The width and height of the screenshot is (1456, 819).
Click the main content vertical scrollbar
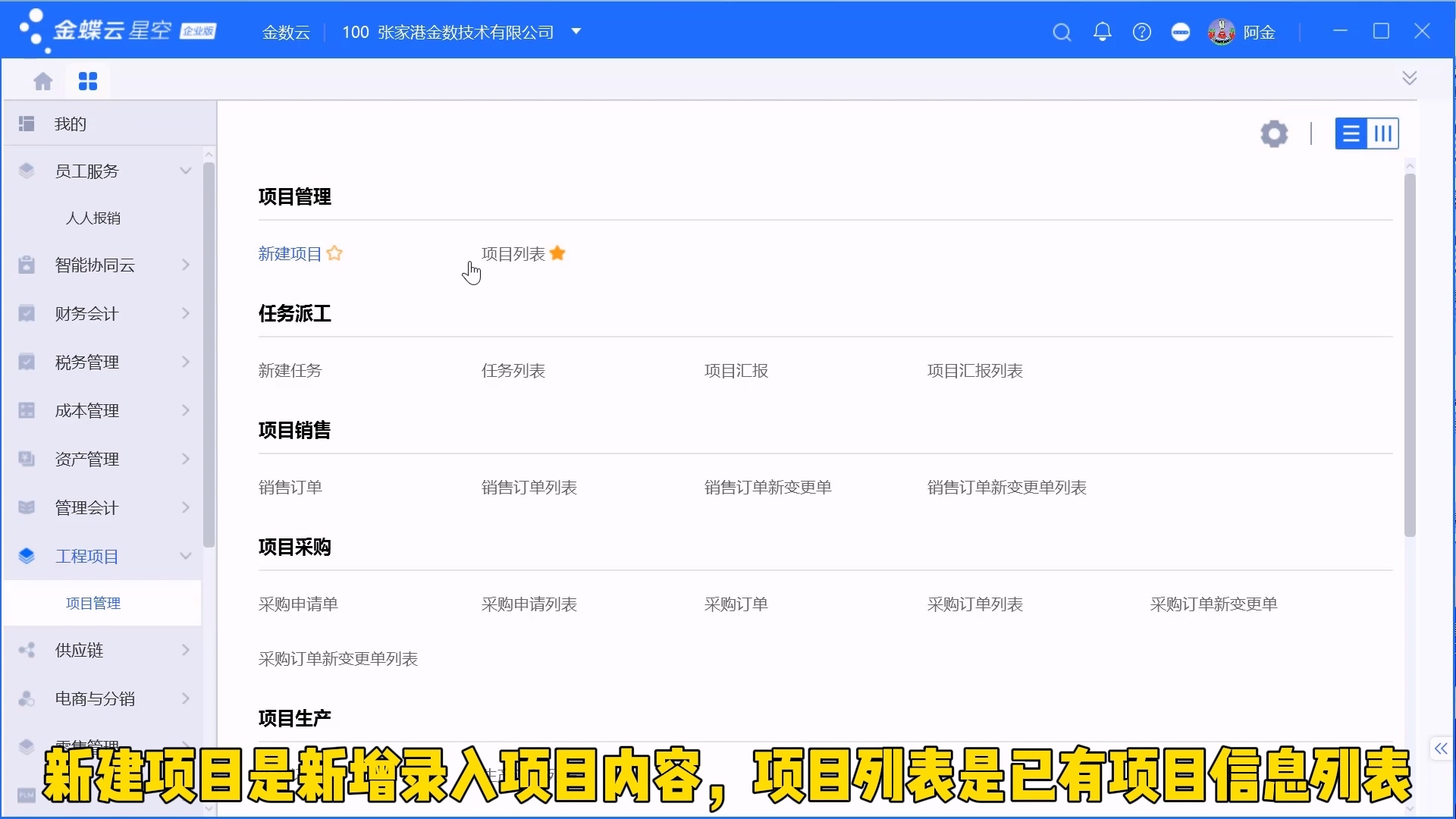[x=1410, y=355]
